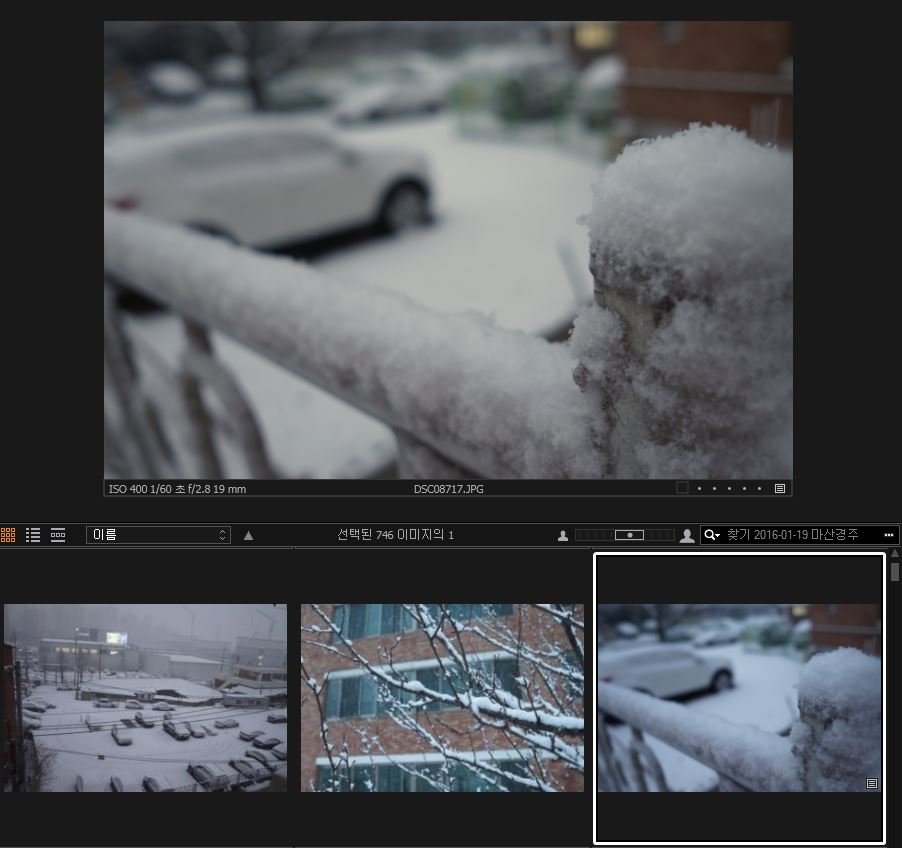Image resolution: width=902 pixels, height=848 pixels.
Task: Click the search field showing 2016-01-19 마산경주
Action: point(800,535)
